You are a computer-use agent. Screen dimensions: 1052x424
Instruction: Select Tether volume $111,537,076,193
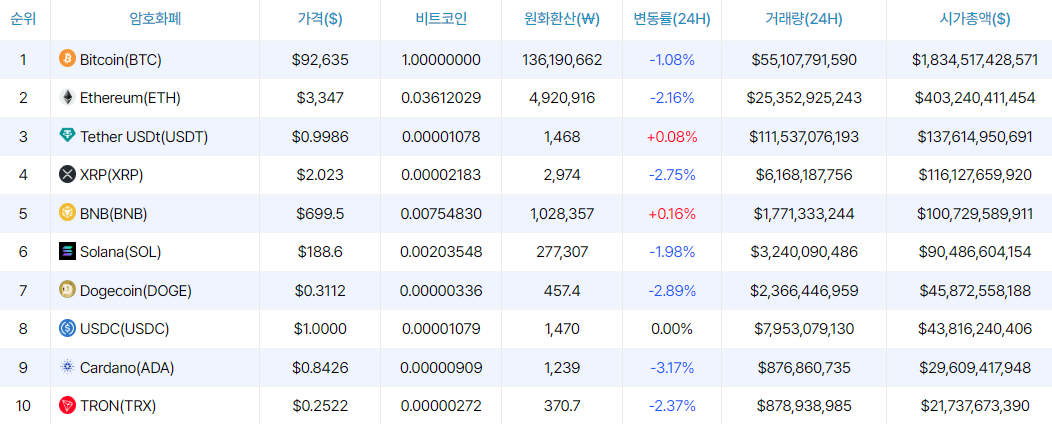click(804, 137)
